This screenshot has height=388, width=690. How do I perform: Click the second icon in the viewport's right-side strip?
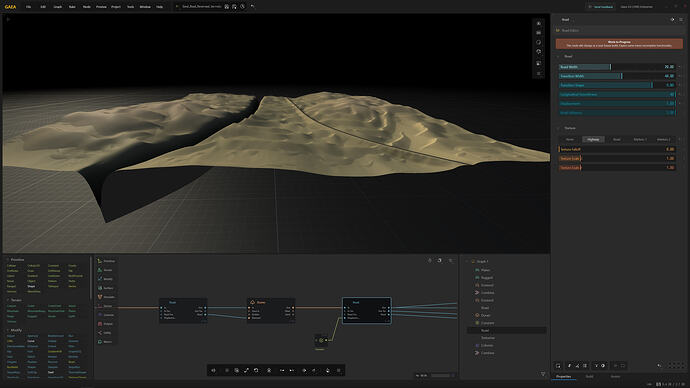(x=539, y=33)
